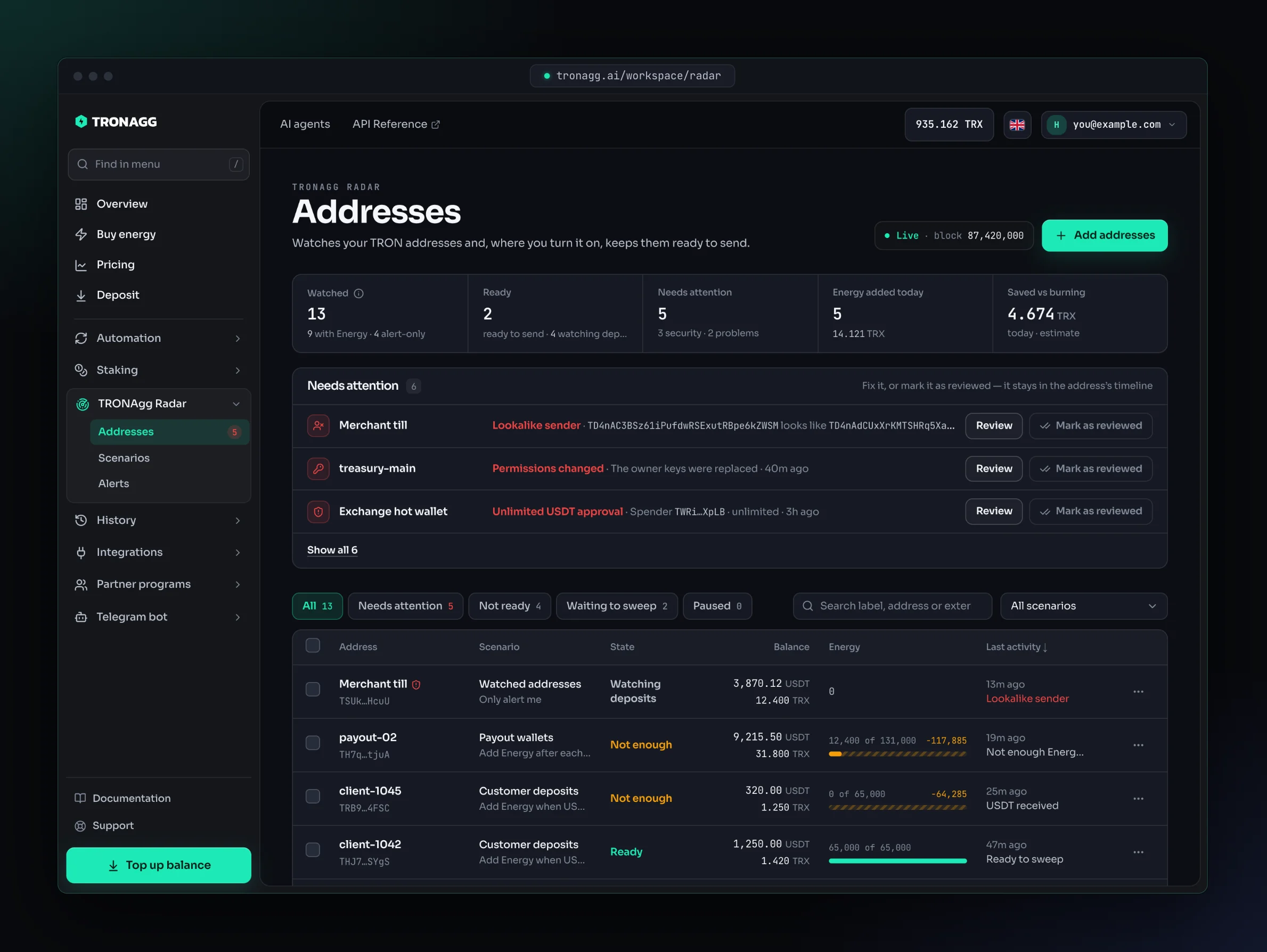Screen dimensions: 1267x952
Task: Click the Deposit download arrow icon
Action: (x=81, y=295)
